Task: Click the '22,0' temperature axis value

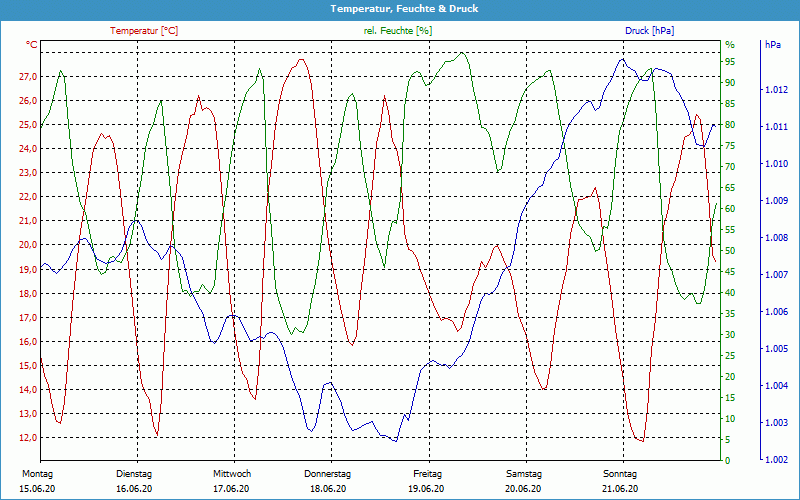Action: [29, 197]
